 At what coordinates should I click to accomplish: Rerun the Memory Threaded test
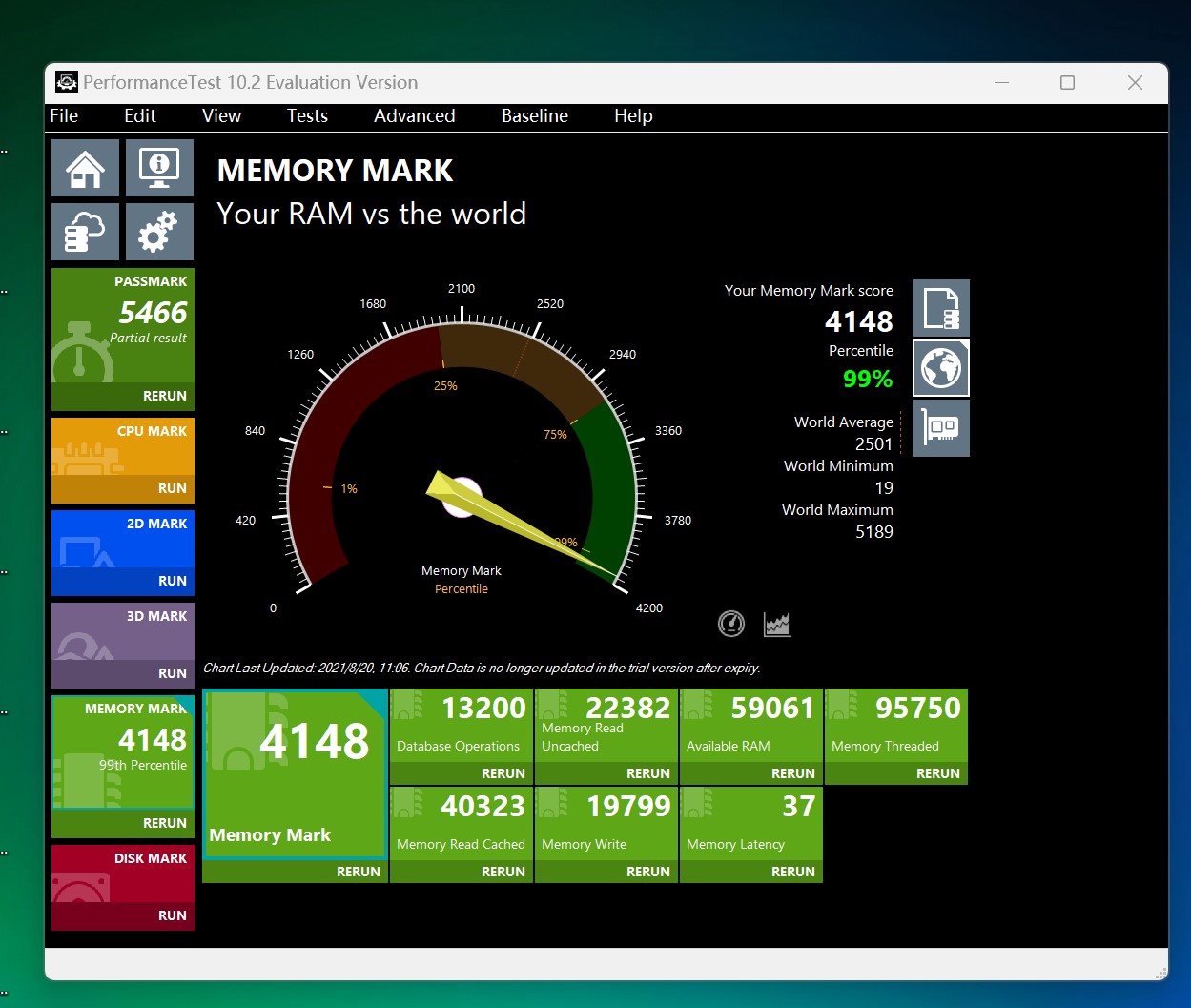click(937, 773)
